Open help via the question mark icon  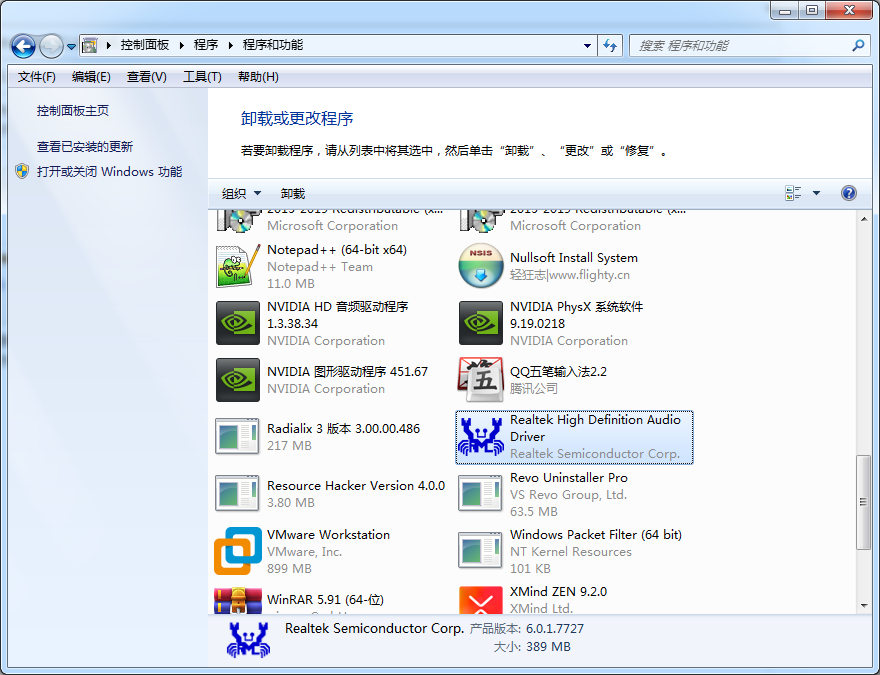(848, 193)
